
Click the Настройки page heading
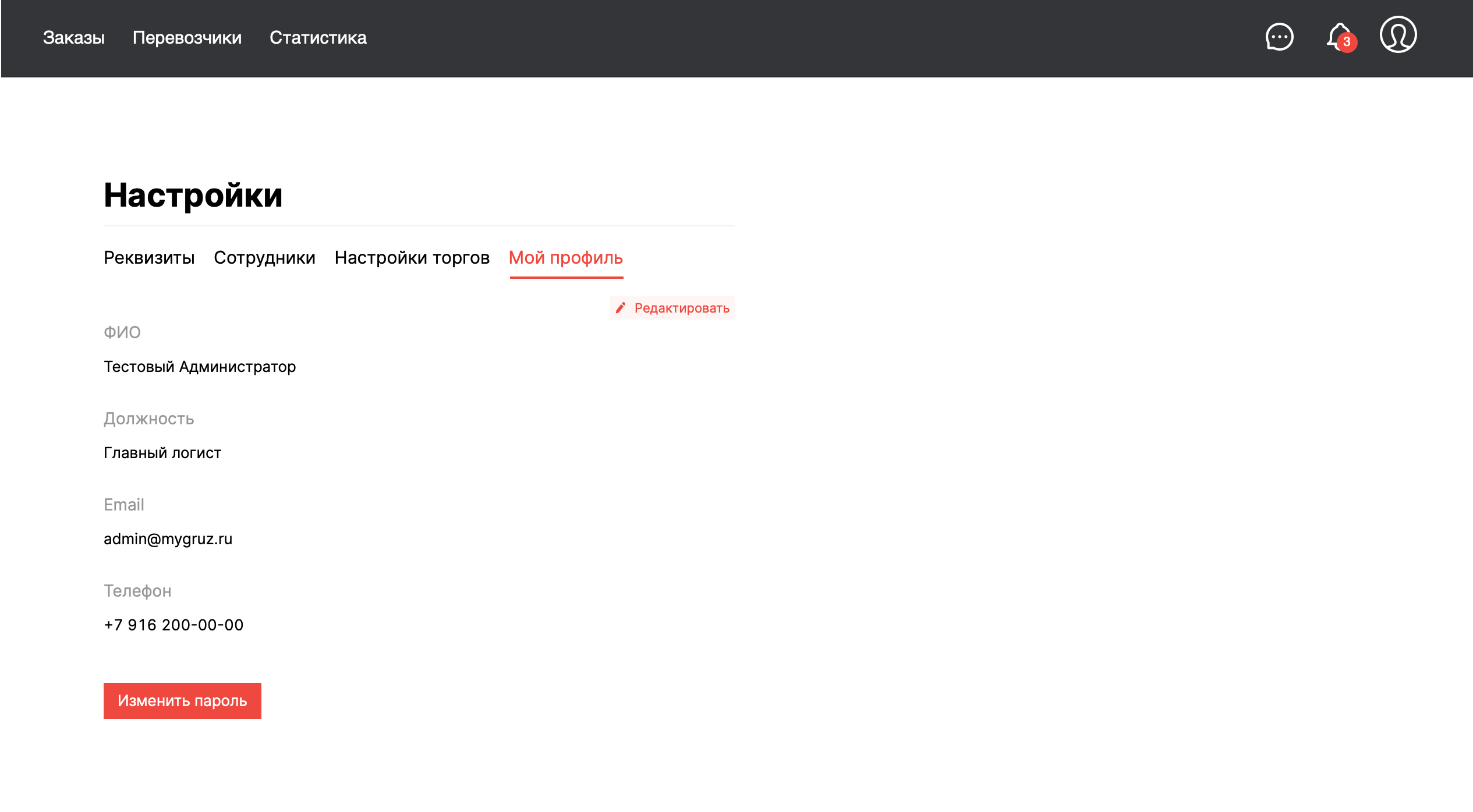tap(193, 195)
